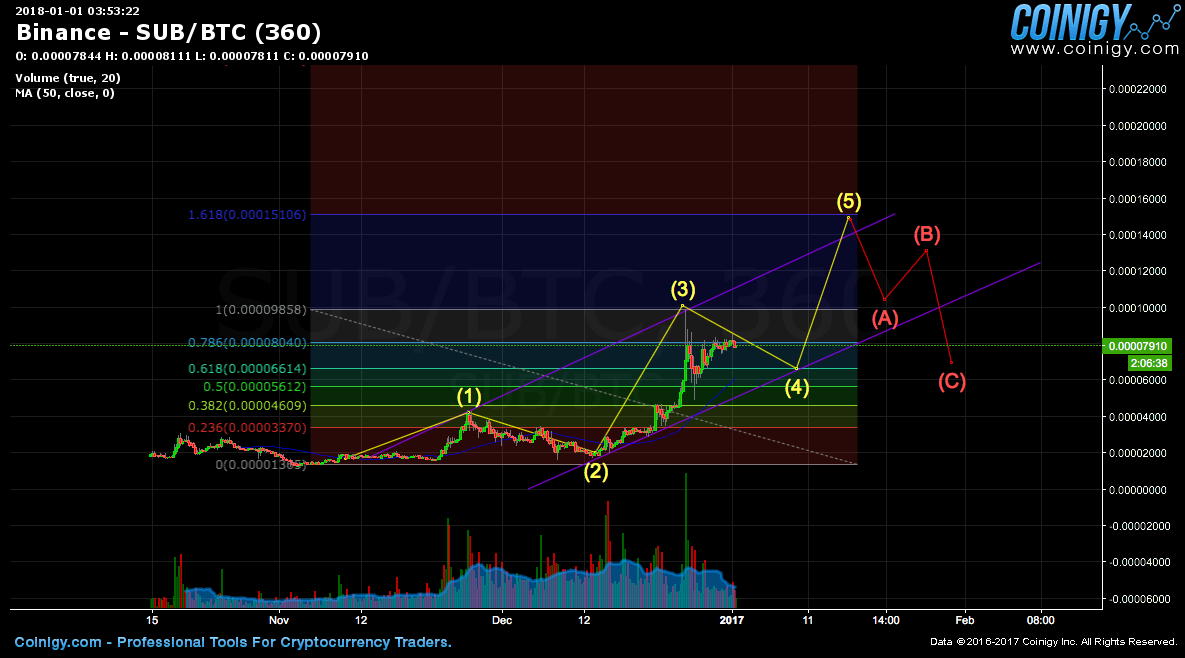Click the 0.00016000 price axis label
The width and height of the screenshot is (1185, 658).
click(1138, 199)
